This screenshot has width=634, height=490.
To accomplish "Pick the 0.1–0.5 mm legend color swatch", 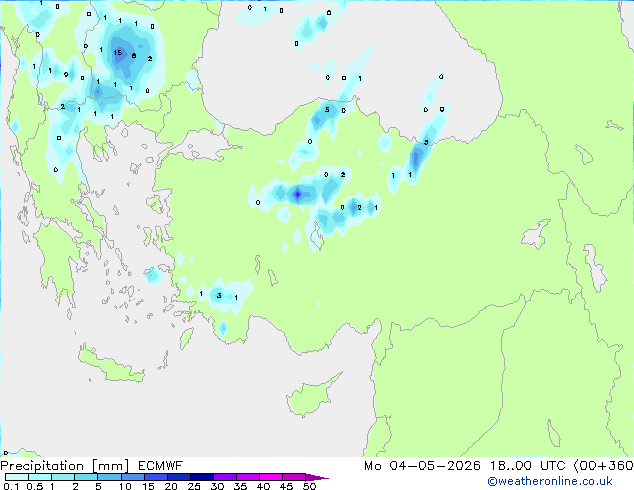I will [17, 477].
